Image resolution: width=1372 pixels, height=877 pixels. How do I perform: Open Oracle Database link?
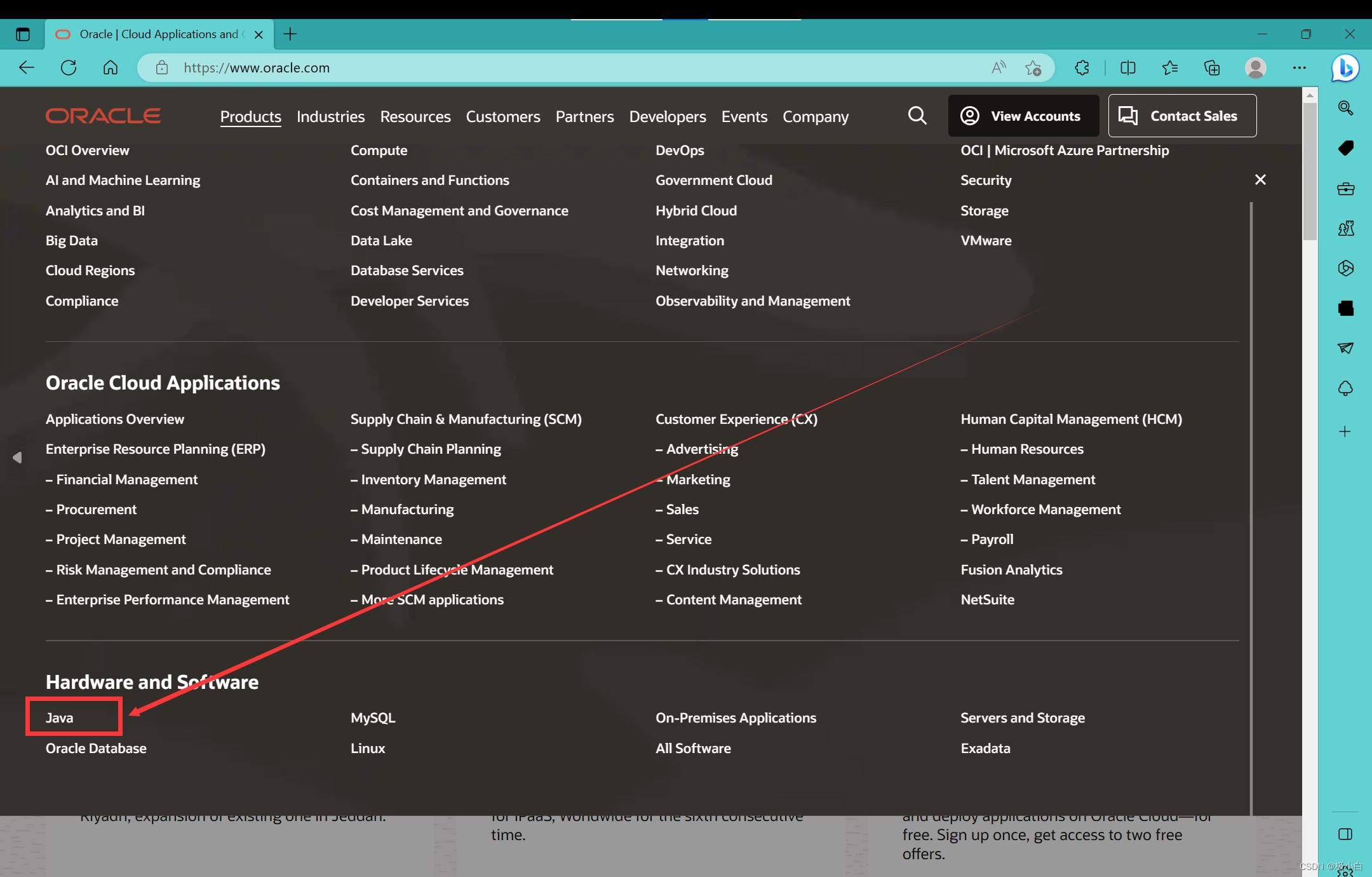[96, 748]
